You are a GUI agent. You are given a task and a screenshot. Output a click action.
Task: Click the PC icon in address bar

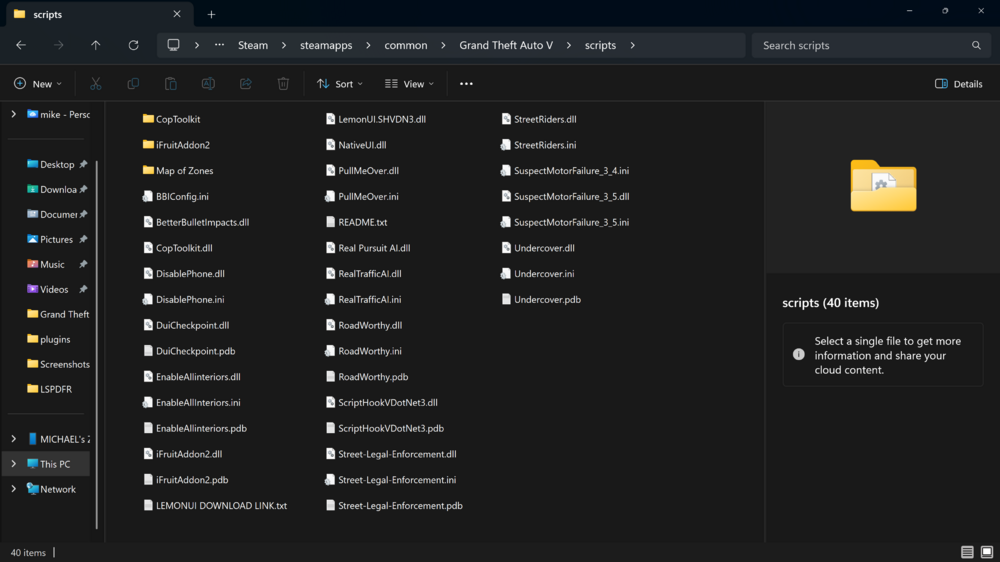pyautogui.click(x=173, y=45)
